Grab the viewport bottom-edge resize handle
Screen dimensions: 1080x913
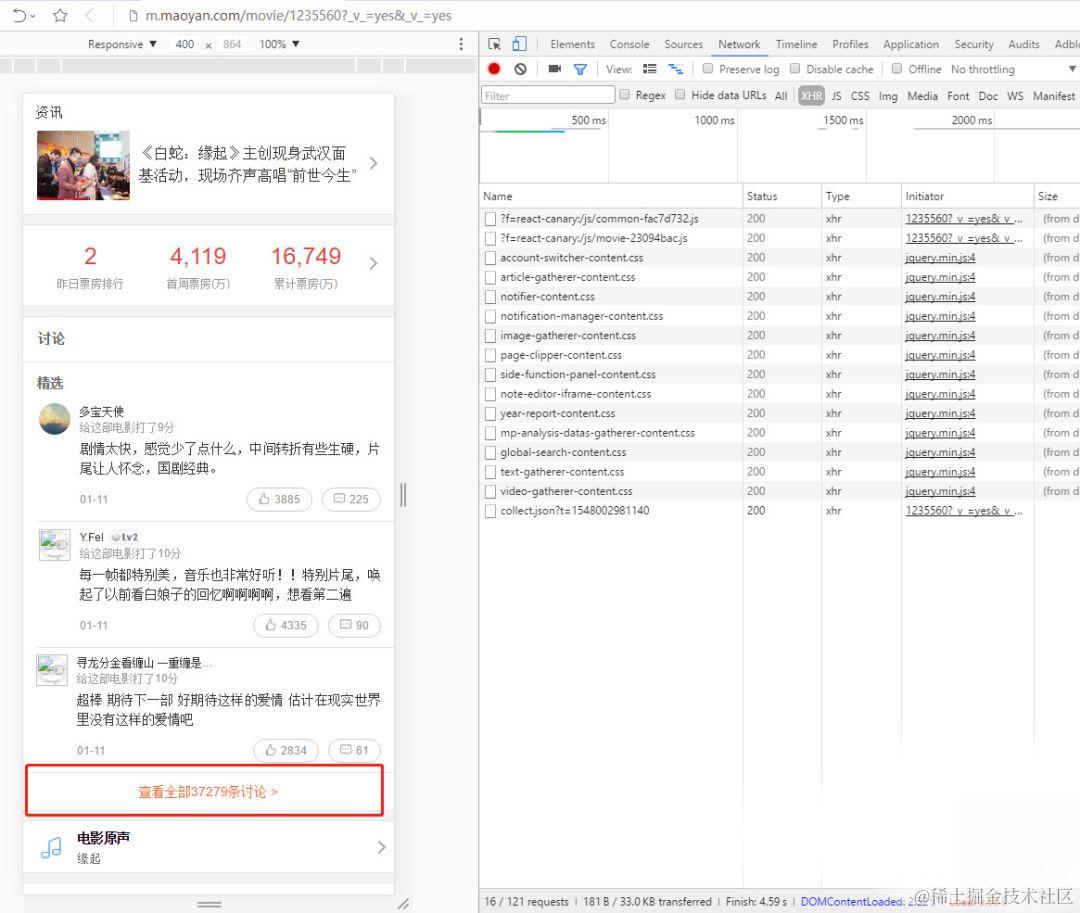[x=209, y=904]
